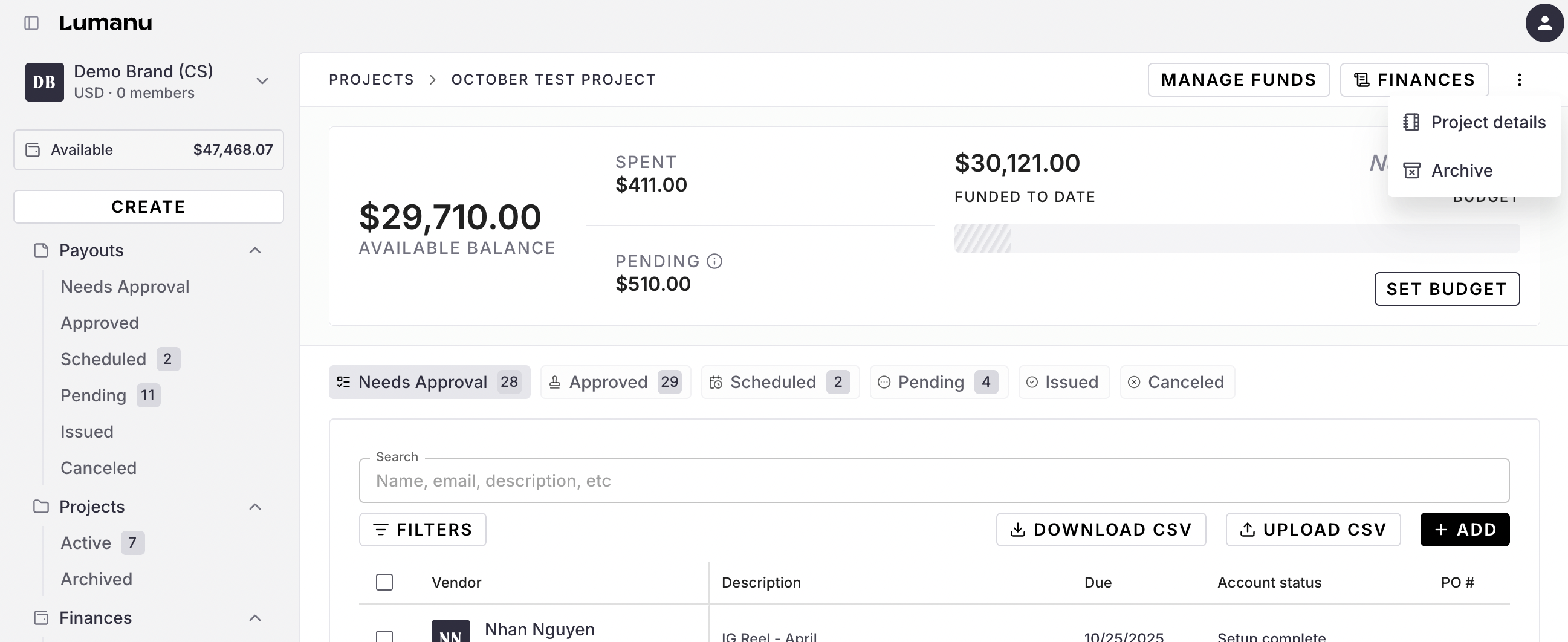The width and height of the screenshot is (1568, 642).
Task: Tick the Nhan Nguyen row checkbox
Action: [384, 636]
